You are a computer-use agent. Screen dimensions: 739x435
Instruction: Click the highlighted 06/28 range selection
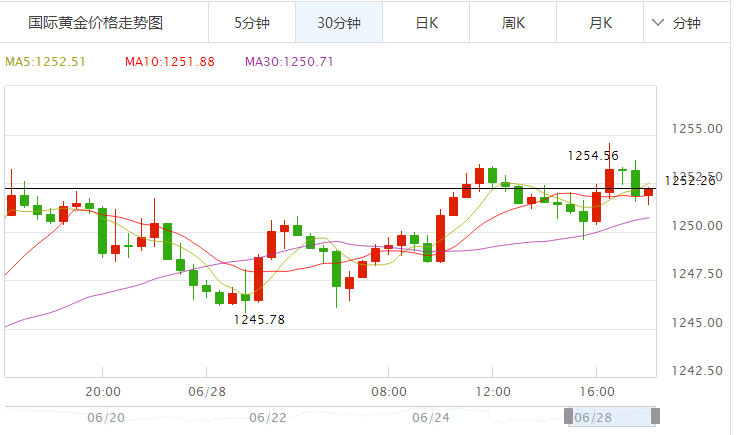point(612,416)
